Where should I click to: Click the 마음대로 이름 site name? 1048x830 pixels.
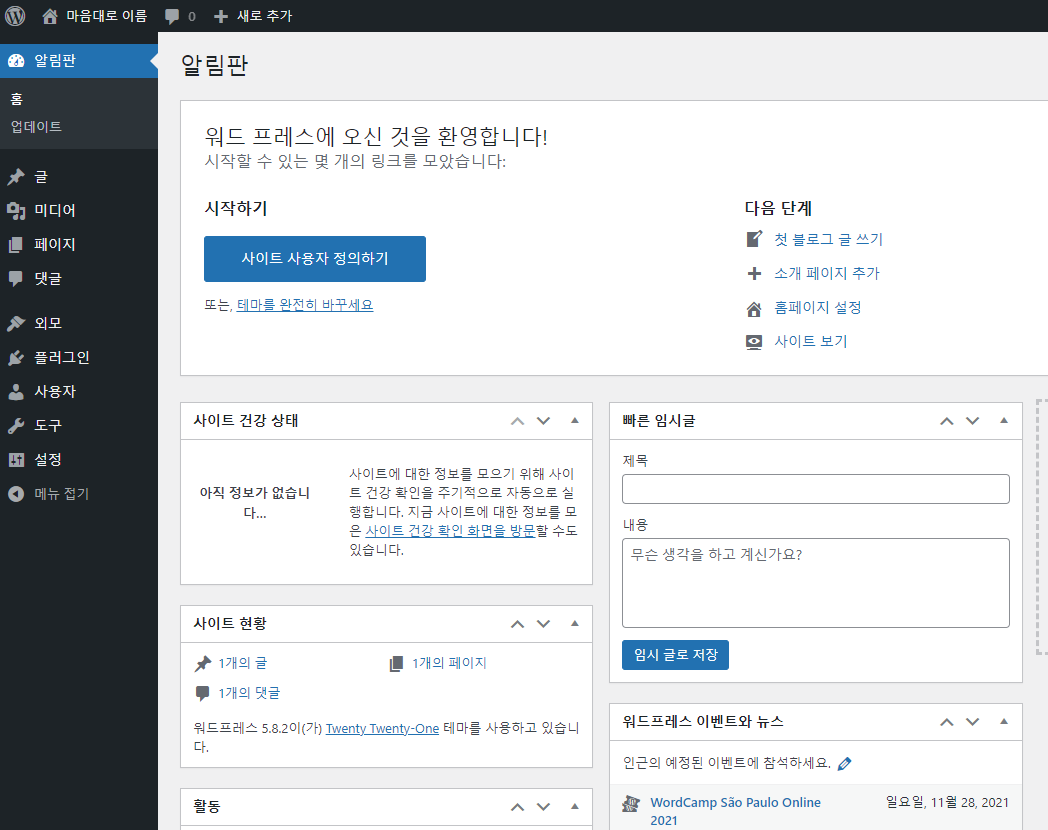pos(106,16)
